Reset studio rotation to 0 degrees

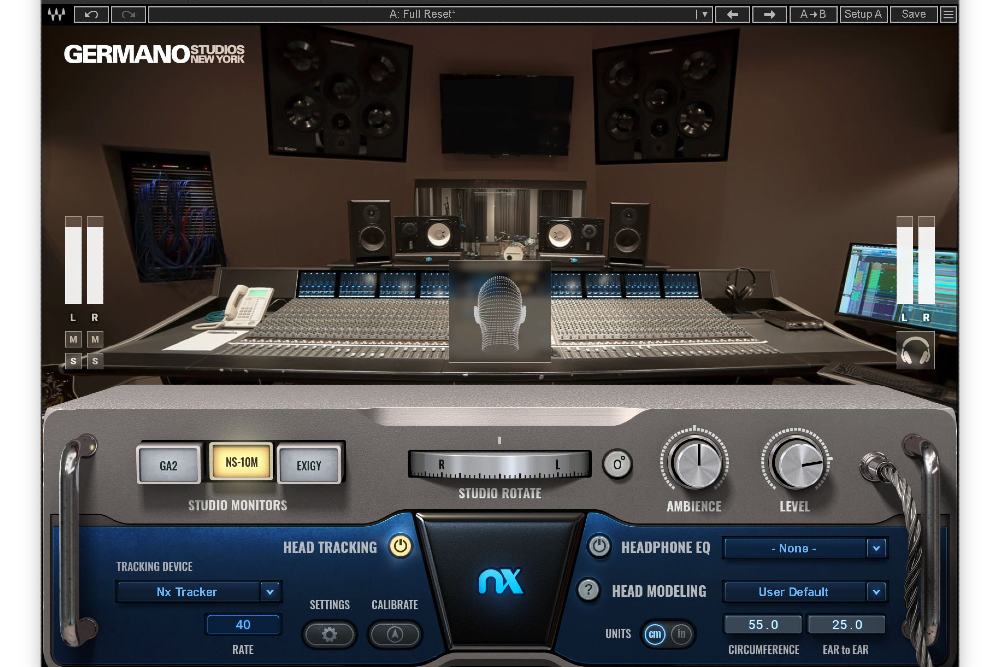(617, 464)
